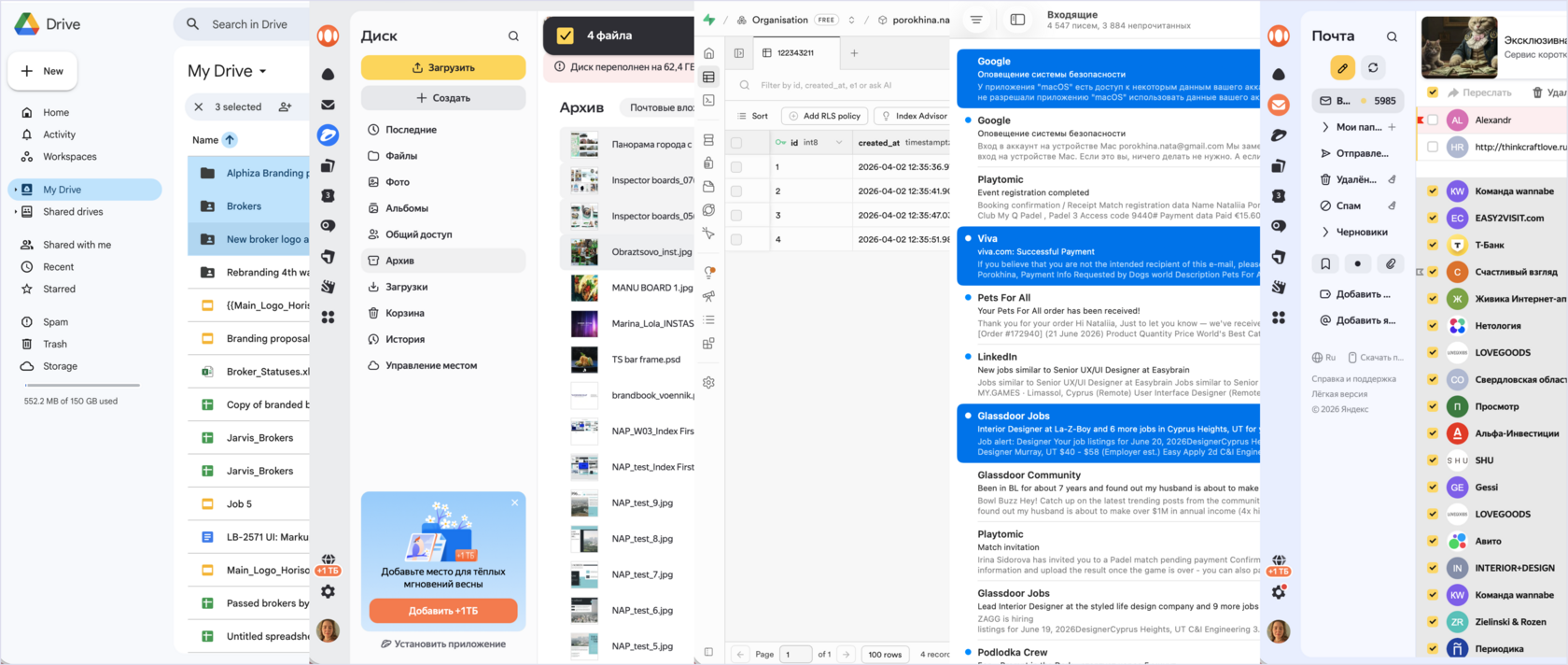The width and height of the screenshot is (1568, 665).
Task: Expand the Мои папки folder list
Action: point(1325,127)
